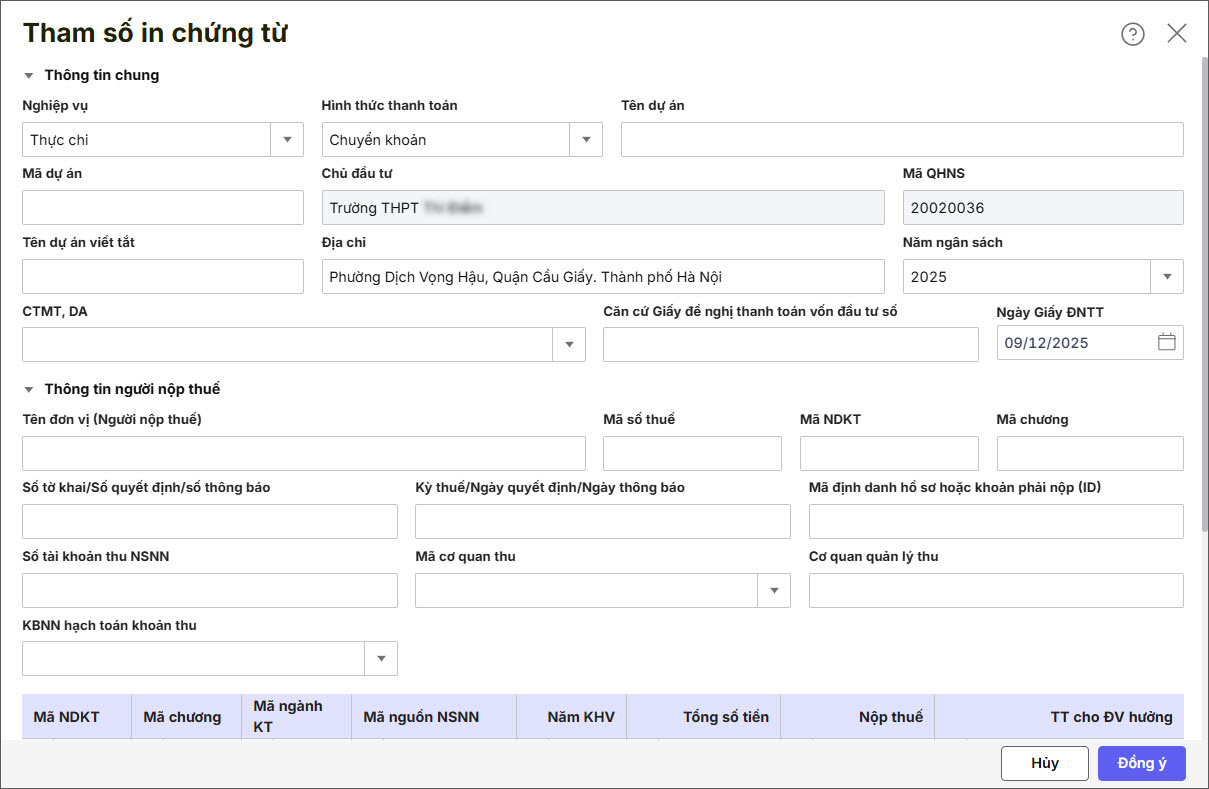Screen dimensions: 1209x789
Task: Click the Hủy button
Action: pos(1044,763)
